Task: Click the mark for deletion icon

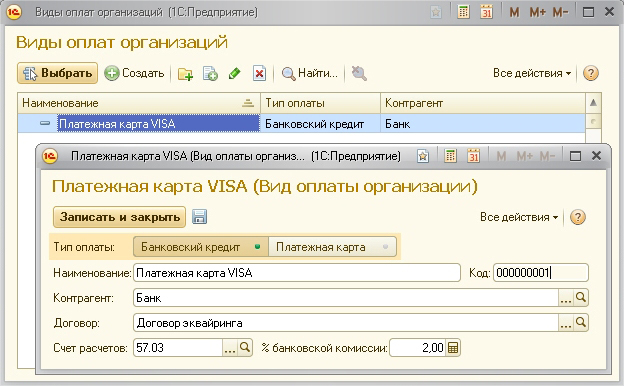Action: coord(259,74)
